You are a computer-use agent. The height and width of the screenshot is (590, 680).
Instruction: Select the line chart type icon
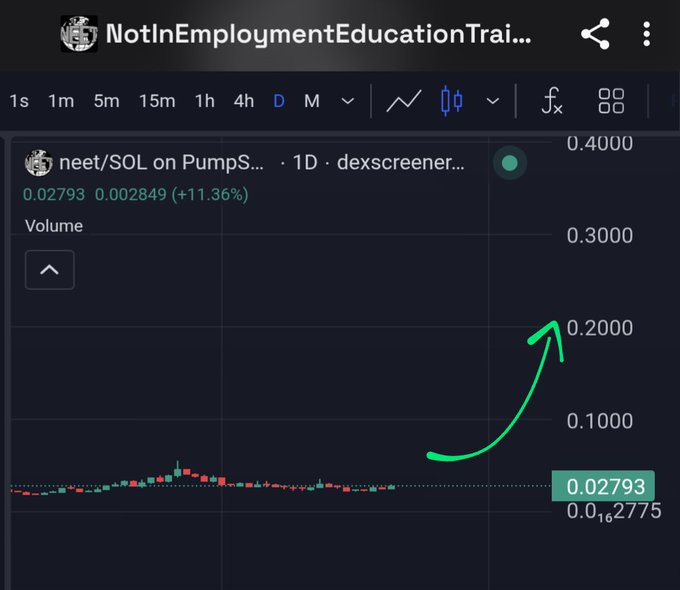click(403, 101)
